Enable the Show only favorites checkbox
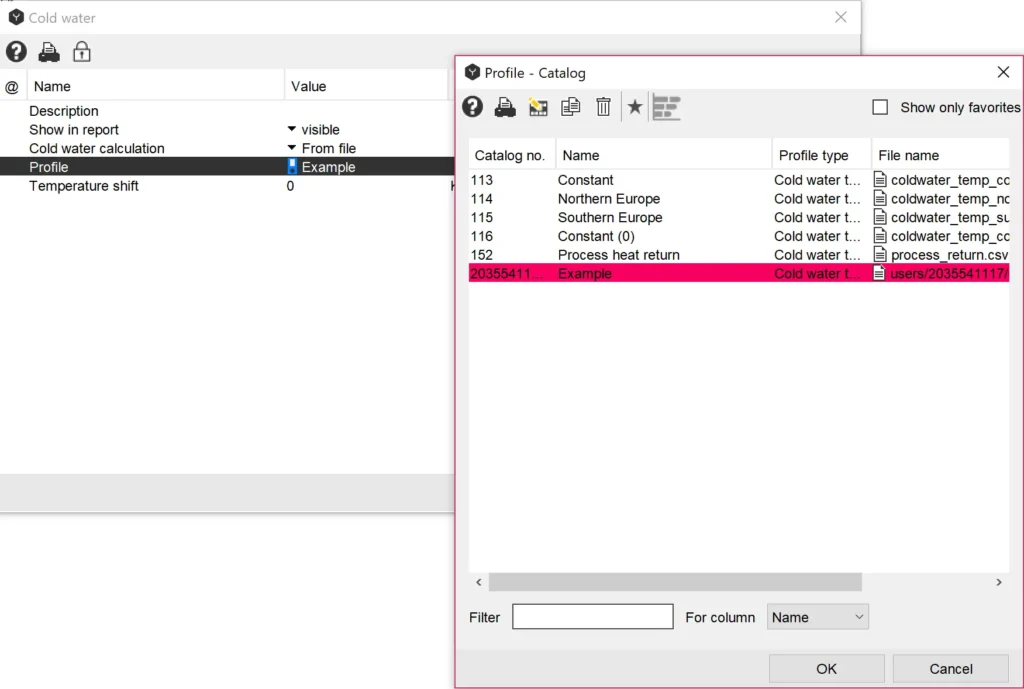This screenshot has height=689, width=1024. coord(880,107)
